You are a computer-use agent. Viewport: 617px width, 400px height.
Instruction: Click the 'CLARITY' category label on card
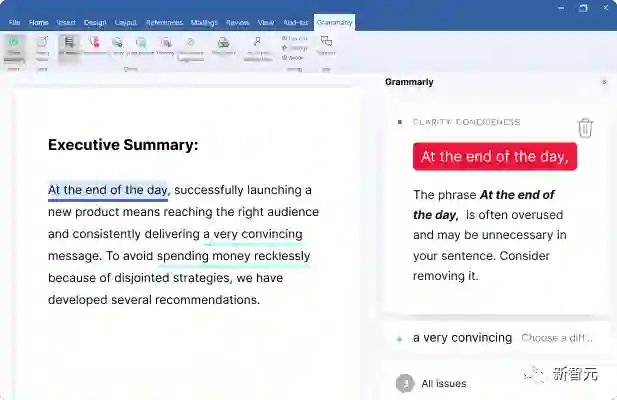point(432,122)
